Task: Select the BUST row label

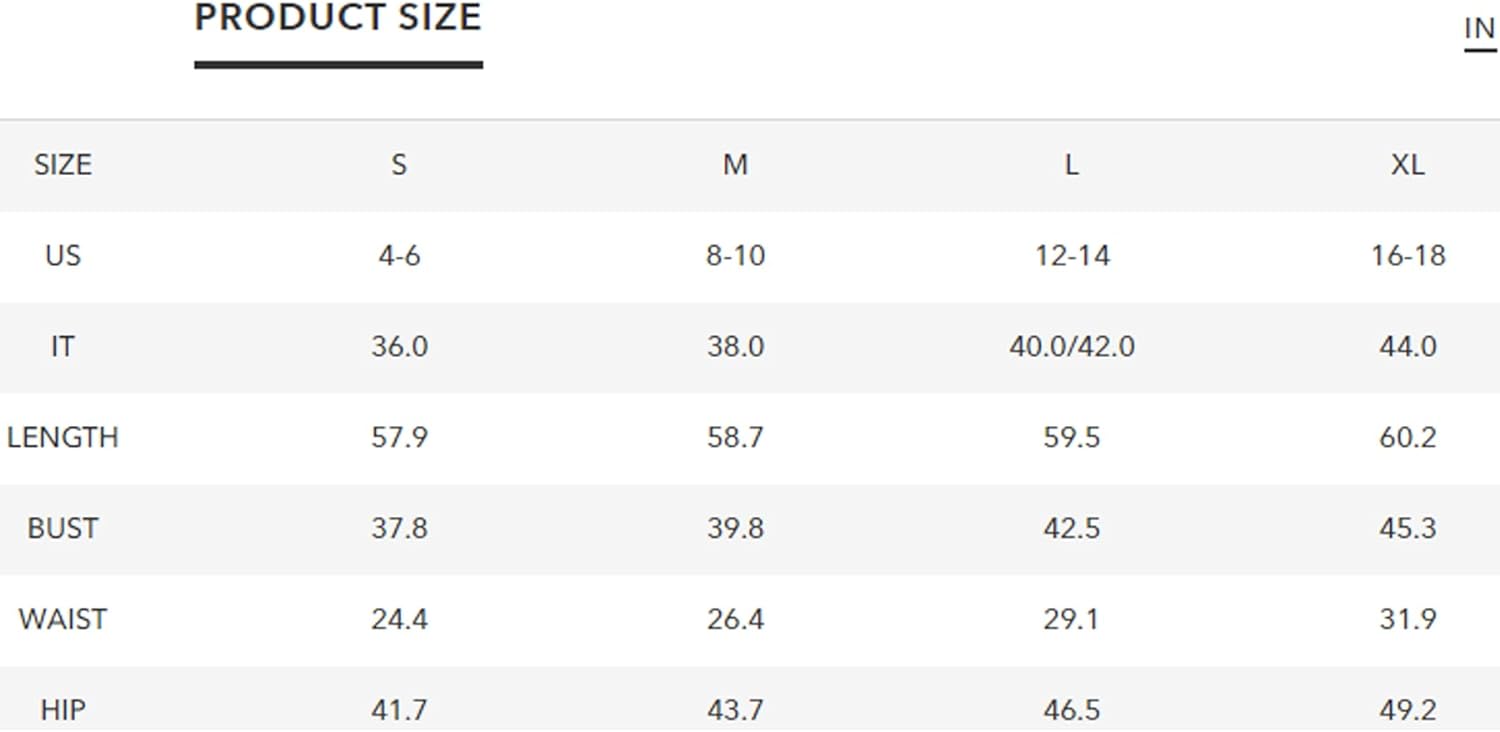Action: [62, 528]
